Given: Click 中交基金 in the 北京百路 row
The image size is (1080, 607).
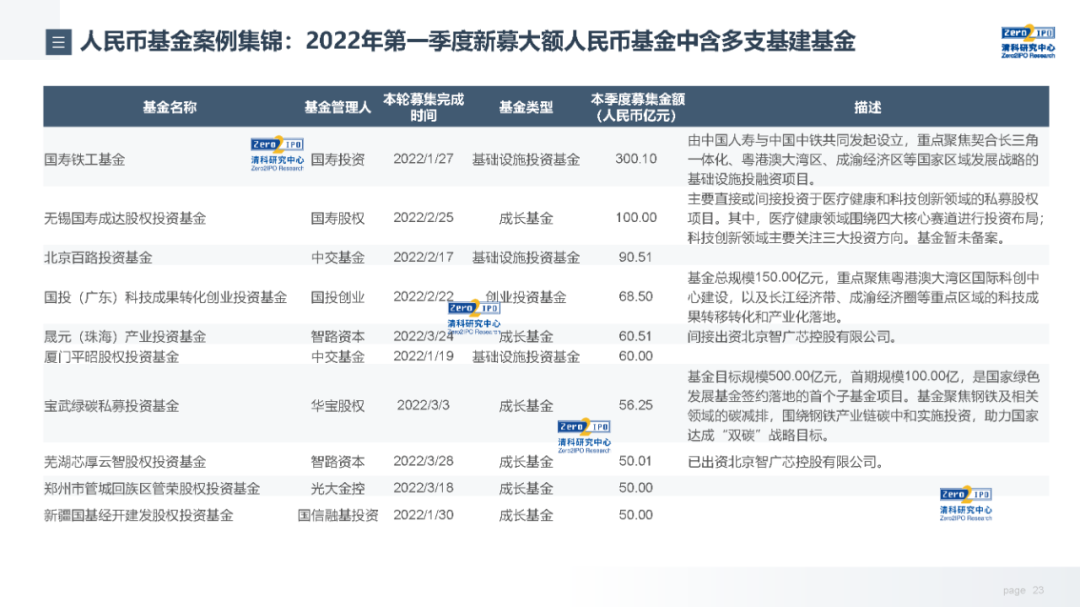Looking at the screenshot, I should click(338, 258).
